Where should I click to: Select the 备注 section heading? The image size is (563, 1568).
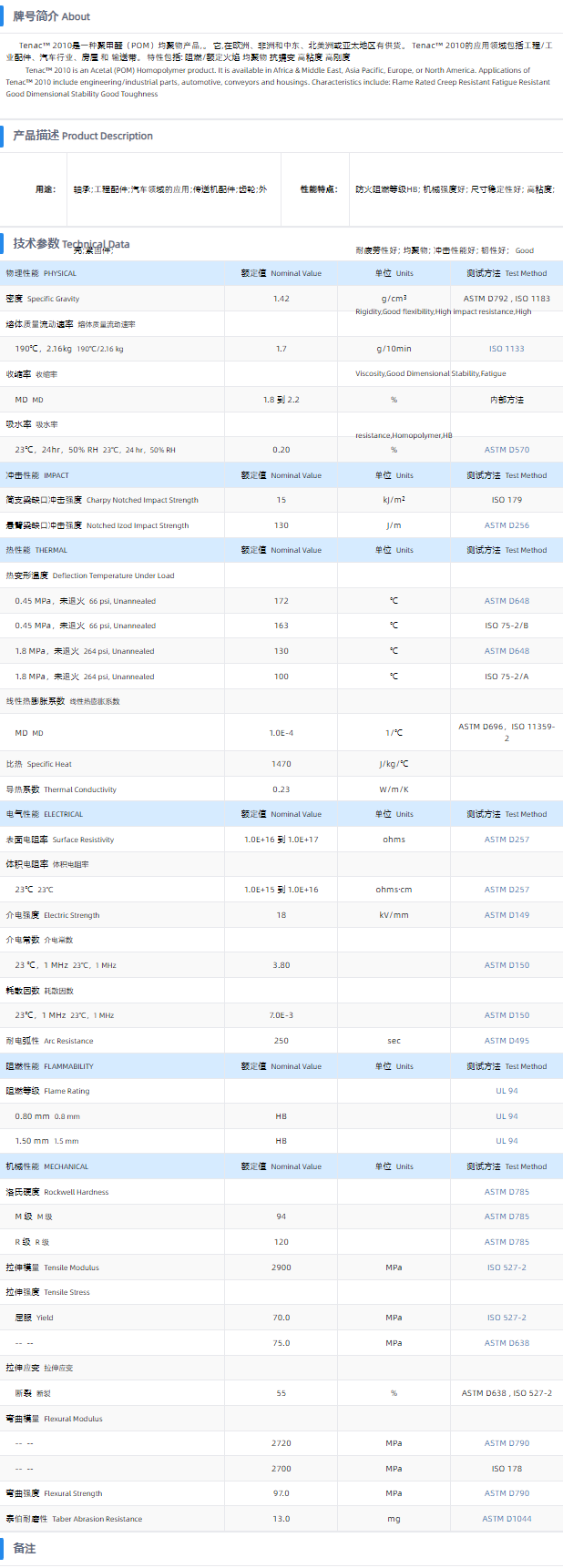click(x=25, y=1548)
